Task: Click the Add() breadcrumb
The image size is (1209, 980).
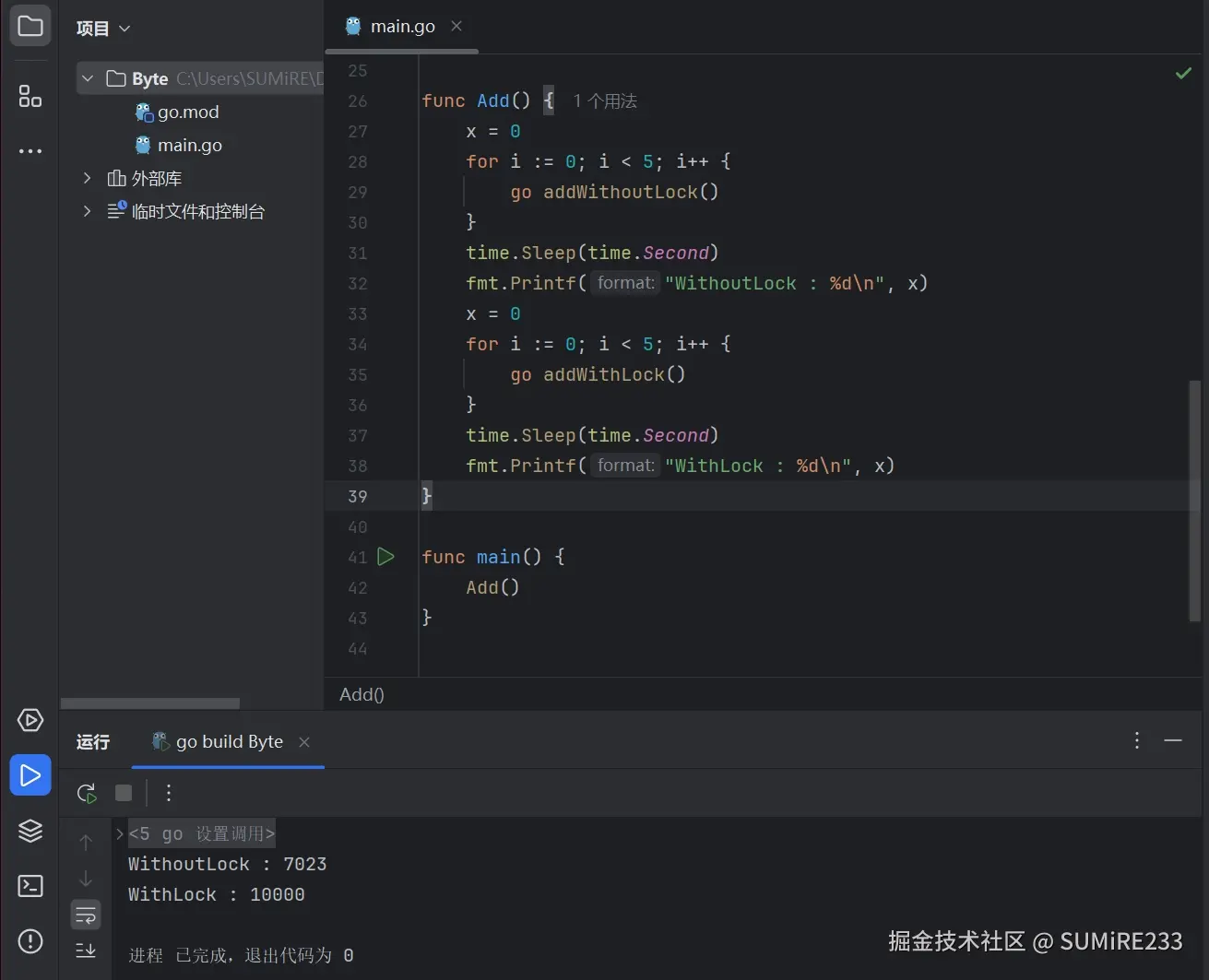Action: click(362, 694)
